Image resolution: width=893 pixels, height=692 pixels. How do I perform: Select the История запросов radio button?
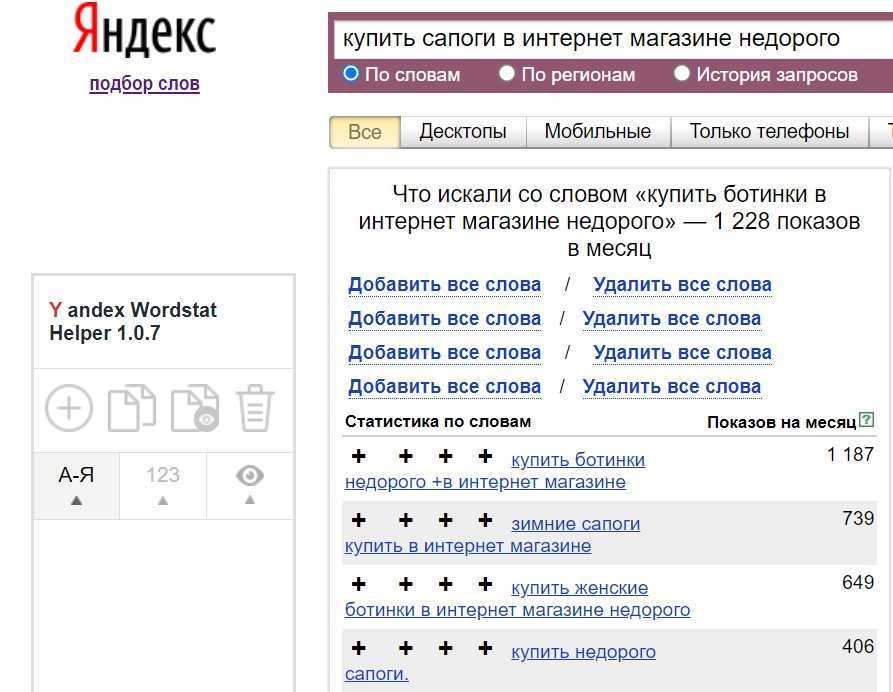tap(682, 73)
